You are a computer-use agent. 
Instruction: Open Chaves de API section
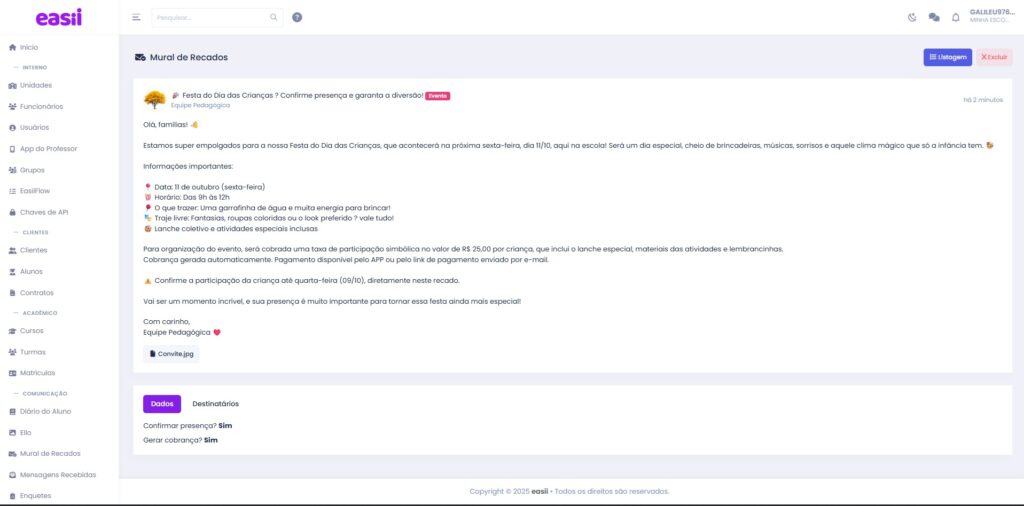tap(44, 212)
